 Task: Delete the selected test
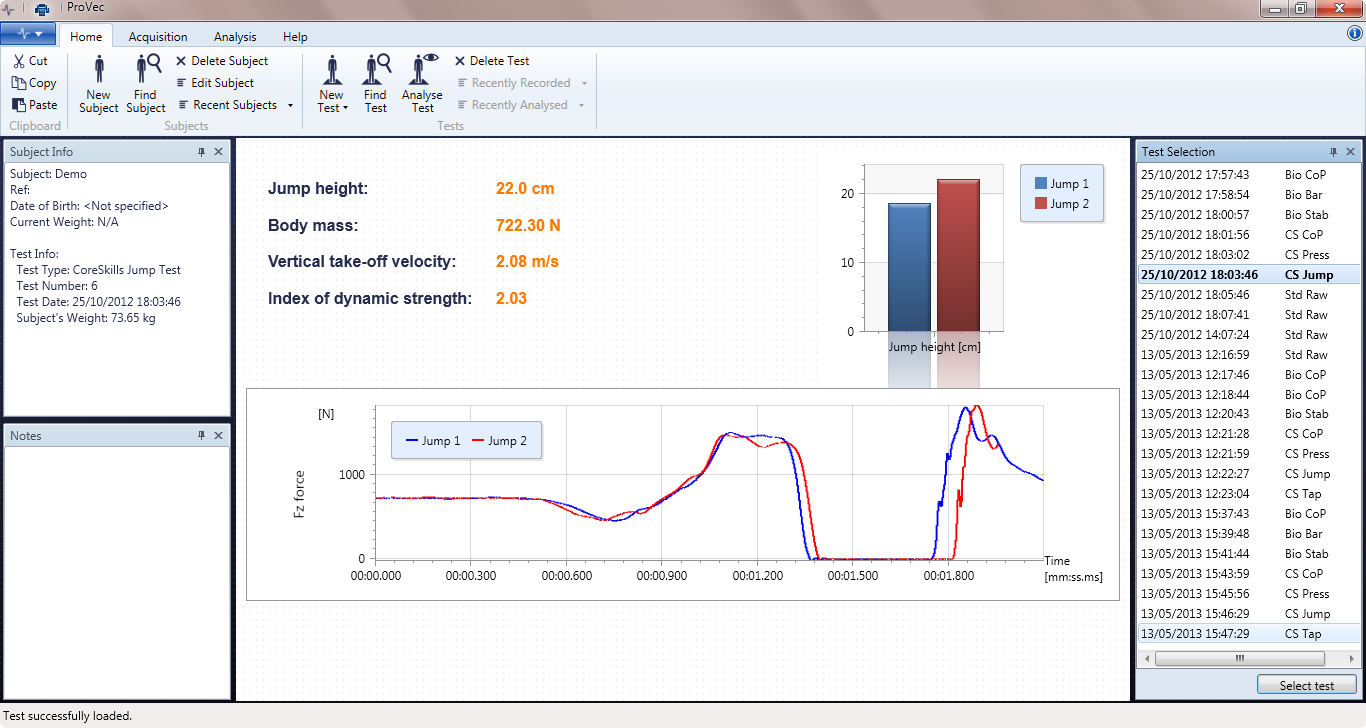(492, 61)
